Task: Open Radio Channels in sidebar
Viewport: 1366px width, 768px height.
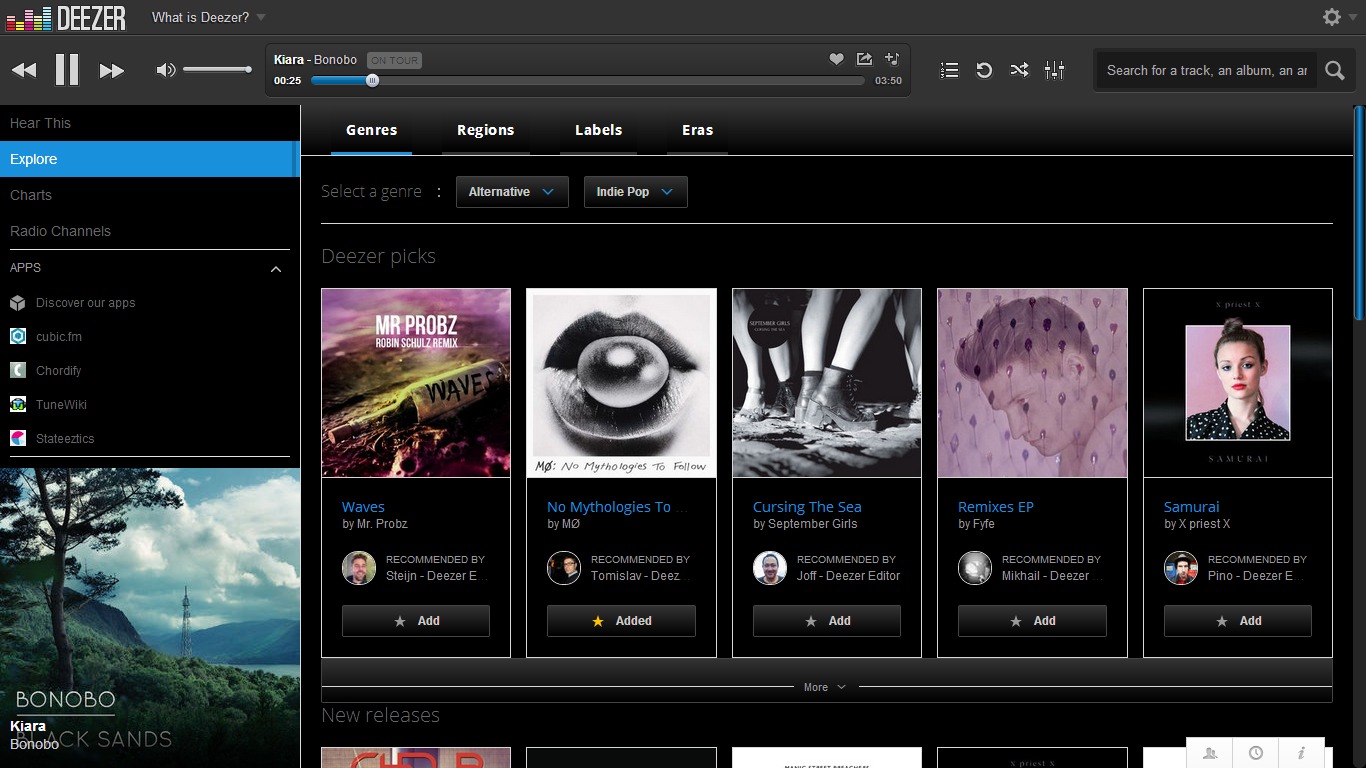Action: click(150, 231)
